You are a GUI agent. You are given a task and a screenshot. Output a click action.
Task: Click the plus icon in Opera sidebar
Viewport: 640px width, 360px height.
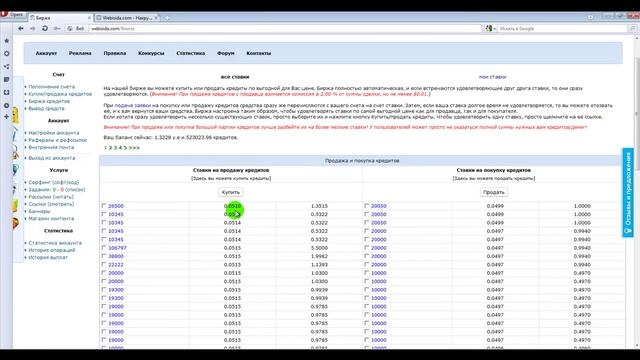click(x=7, y=117)
